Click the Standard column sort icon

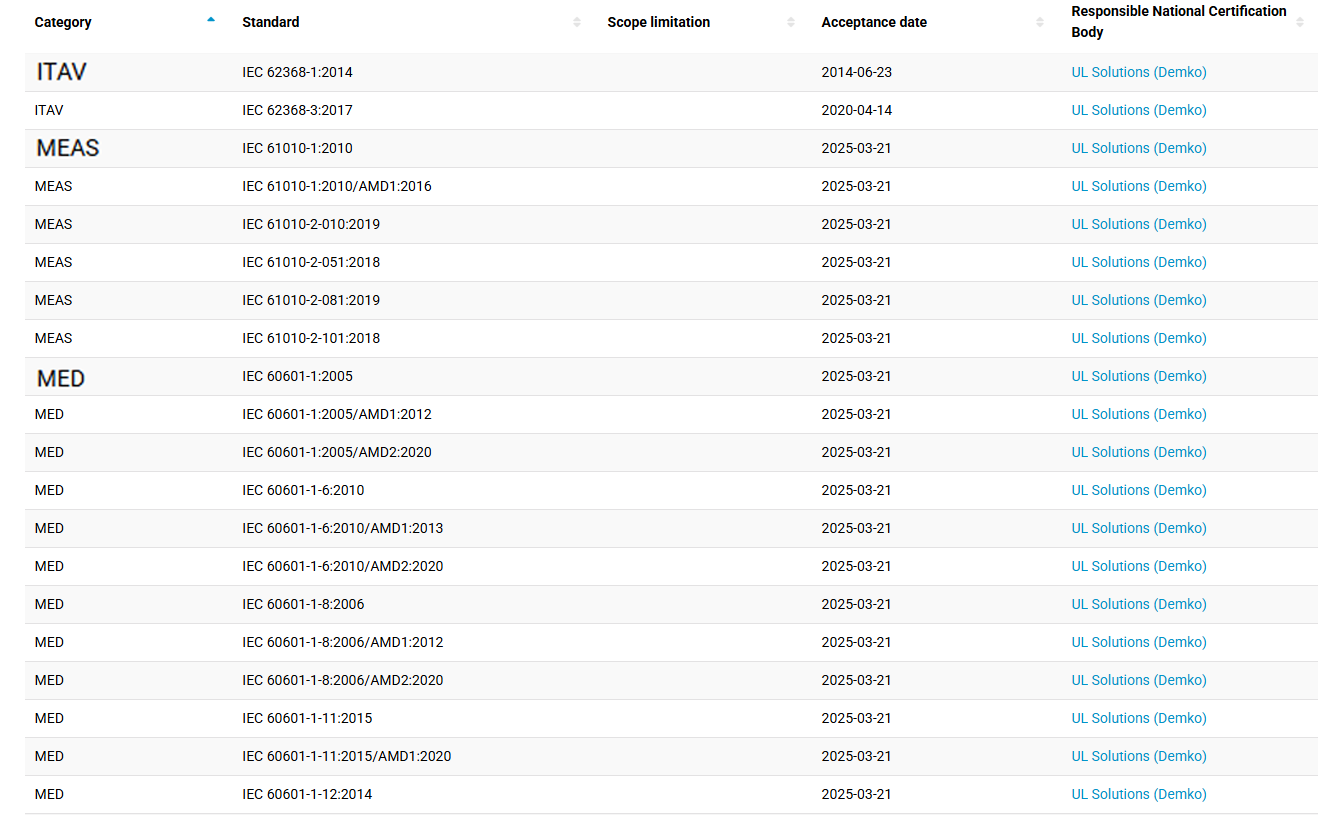click(x=577, y=22)
